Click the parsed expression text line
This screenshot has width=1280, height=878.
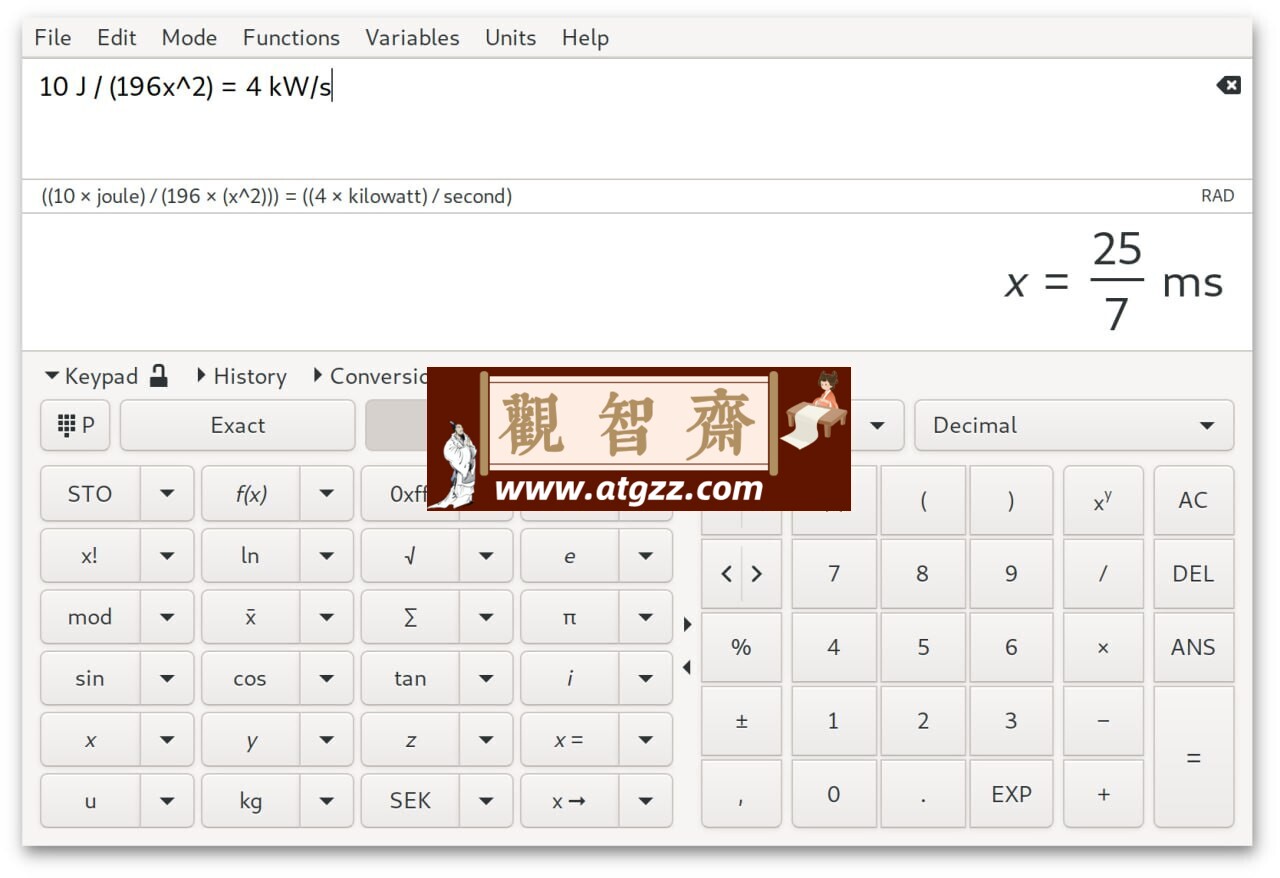coord(277,196)
